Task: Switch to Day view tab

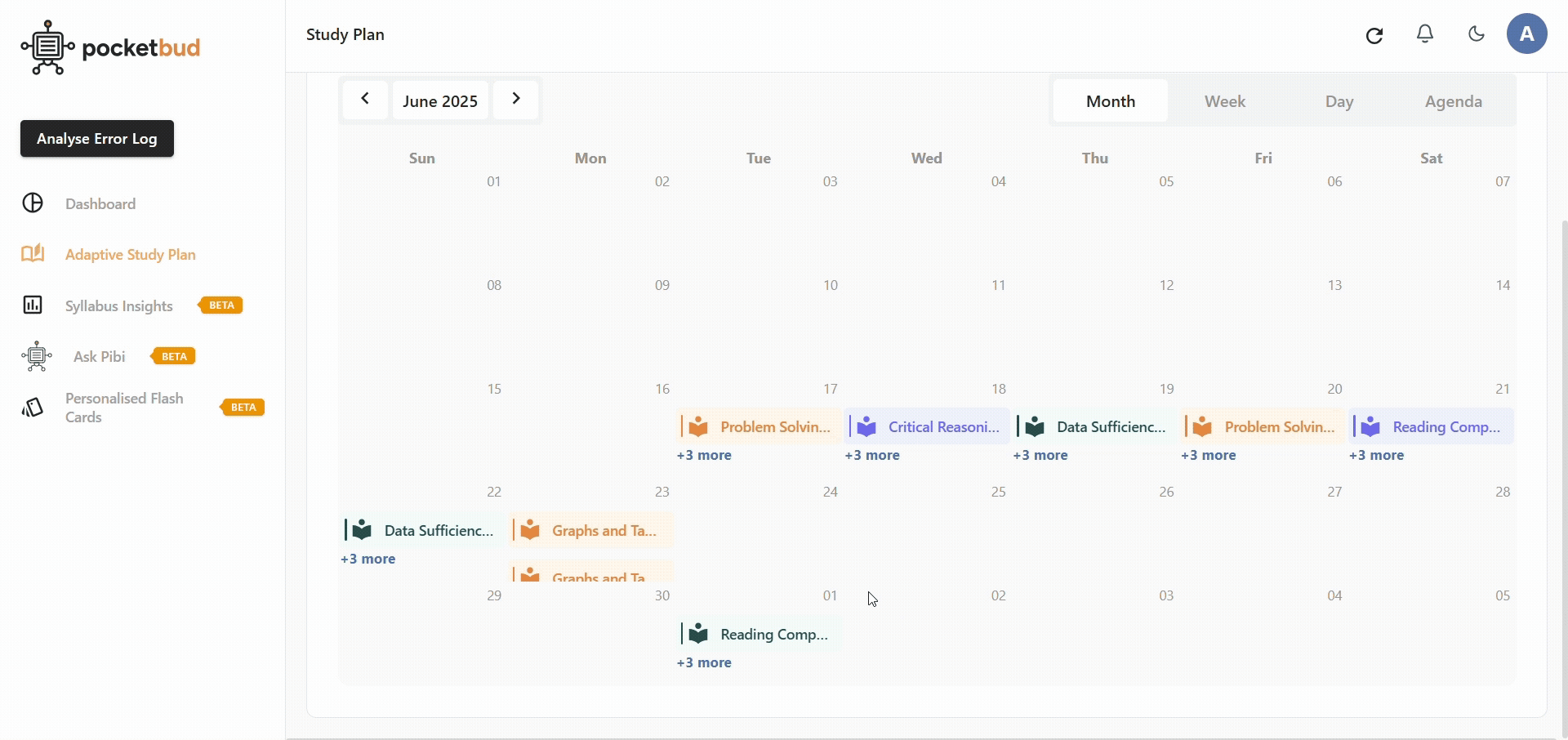Action: (1339, 101)
